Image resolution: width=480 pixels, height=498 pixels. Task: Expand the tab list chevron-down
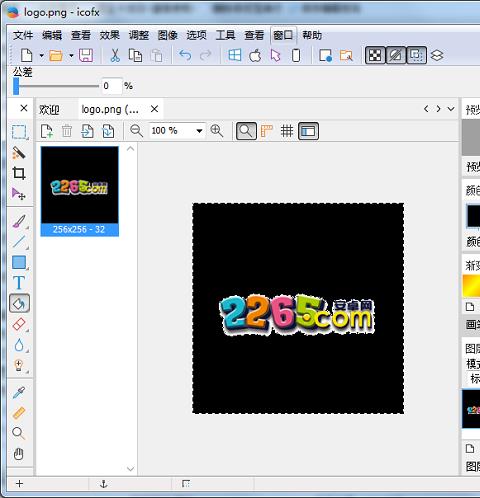[x=451, y=109]
